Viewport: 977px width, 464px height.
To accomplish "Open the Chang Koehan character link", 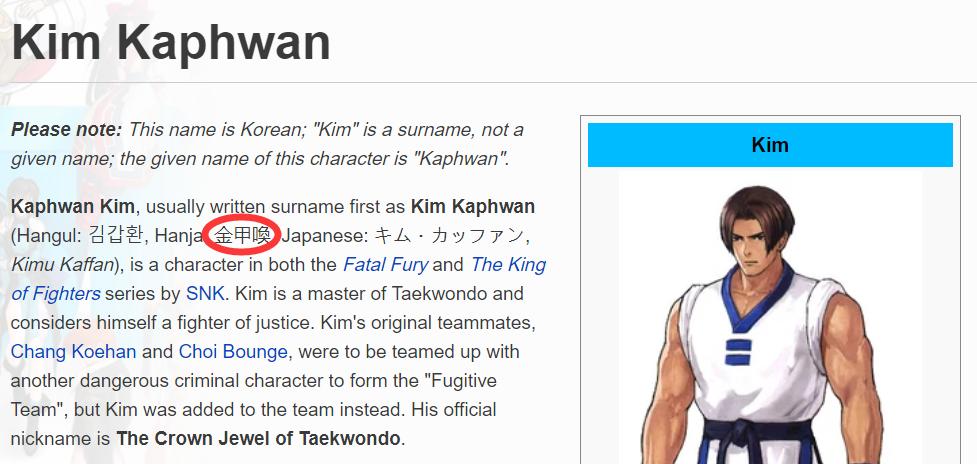I will 74,352.
